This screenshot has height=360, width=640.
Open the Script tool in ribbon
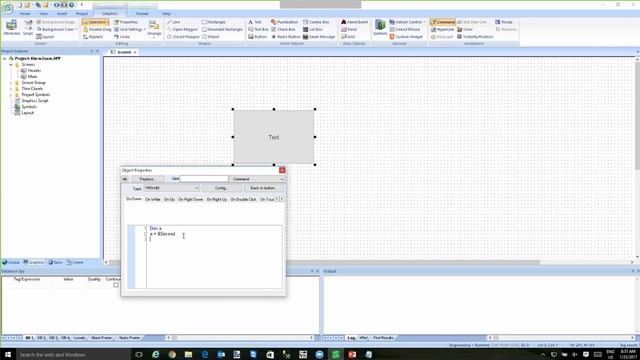(28, 28)
